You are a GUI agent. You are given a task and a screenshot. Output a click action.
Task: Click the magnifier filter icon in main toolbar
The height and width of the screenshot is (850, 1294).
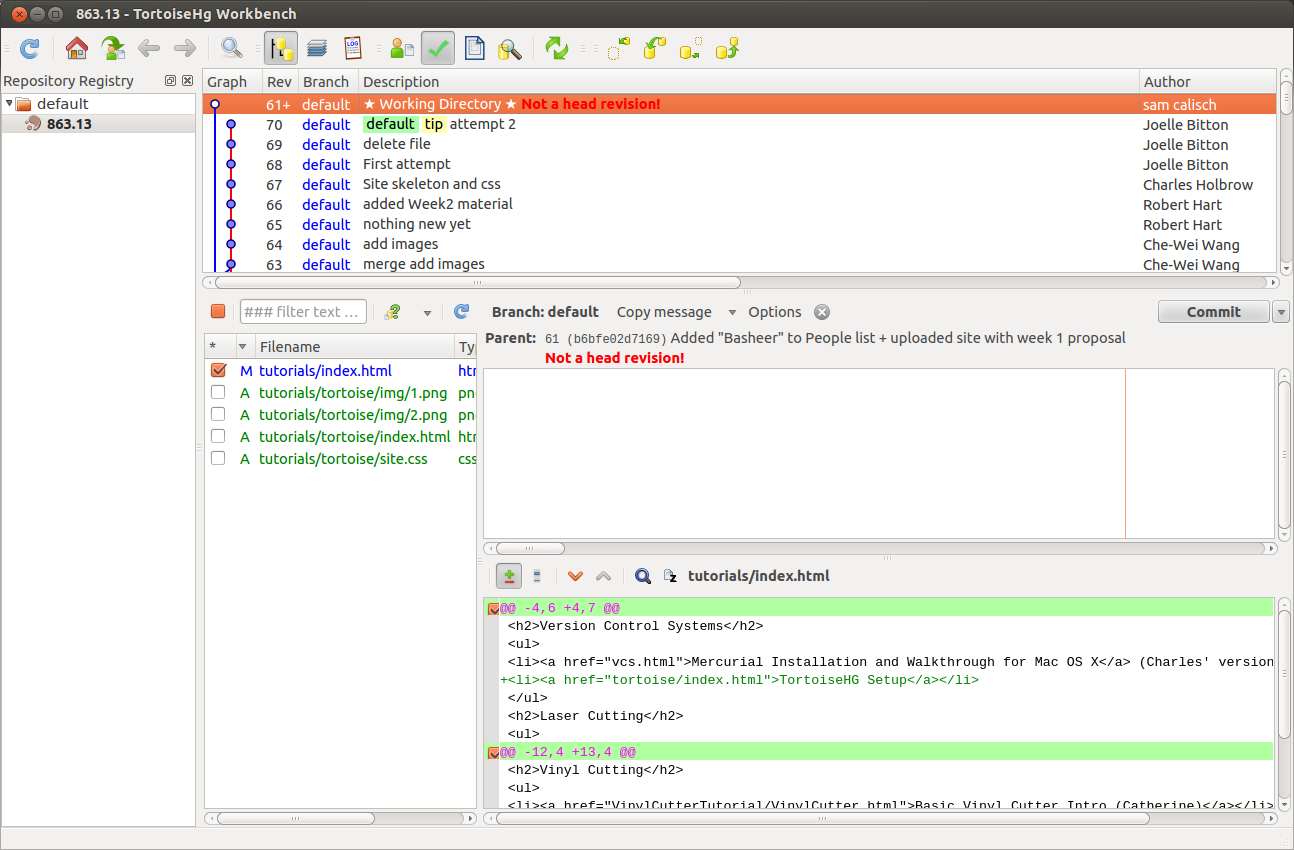(x=232, y=47)
